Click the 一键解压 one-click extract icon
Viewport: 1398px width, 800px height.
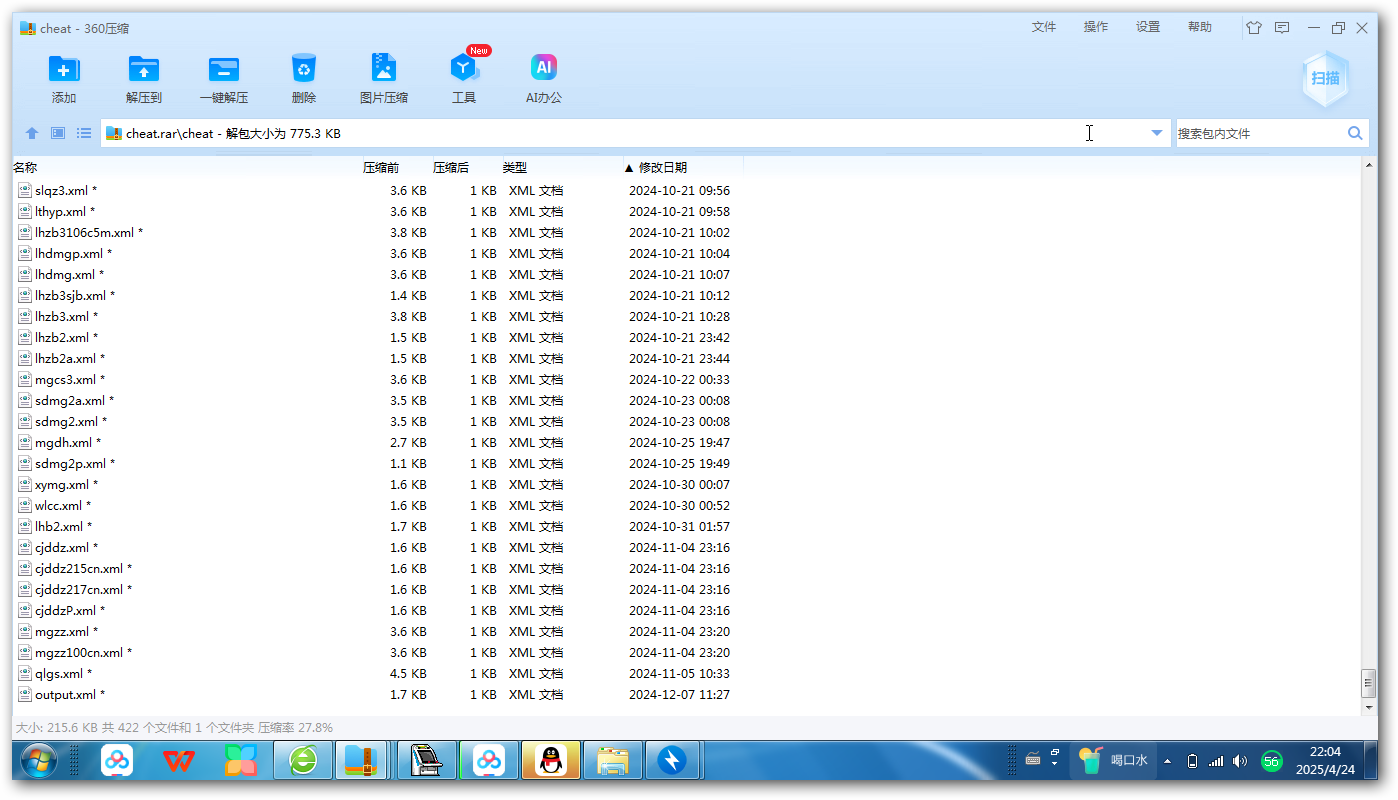[224, 69]
